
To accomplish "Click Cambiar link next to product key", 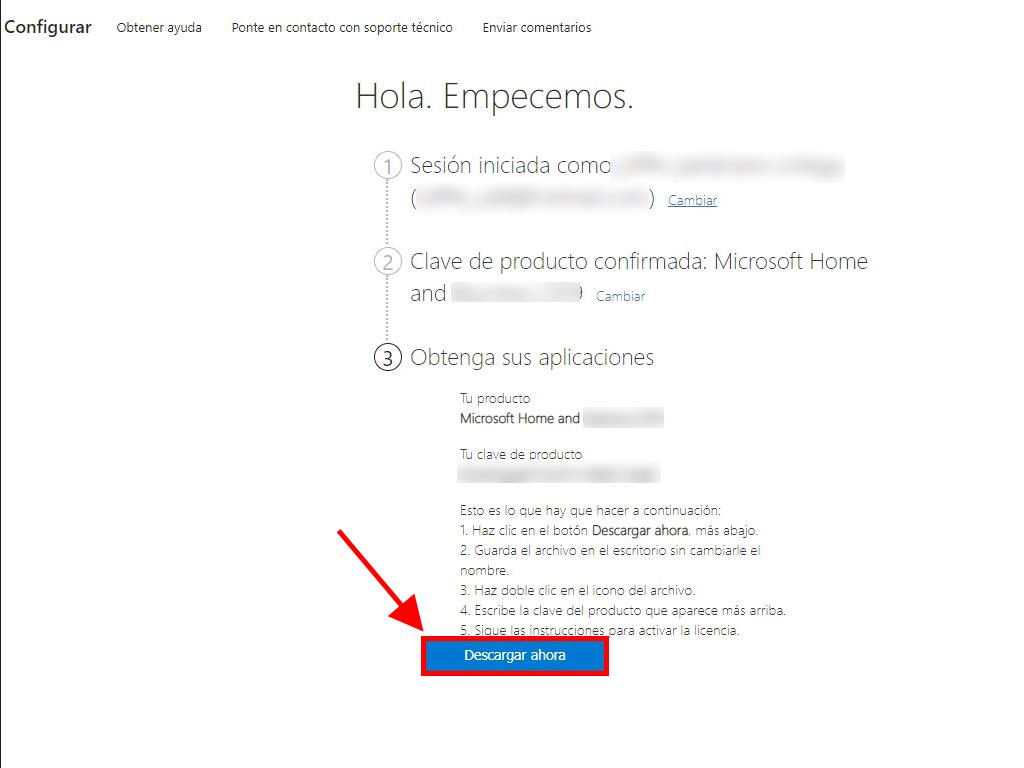I will pyautogui.click(x=620, y=296).
